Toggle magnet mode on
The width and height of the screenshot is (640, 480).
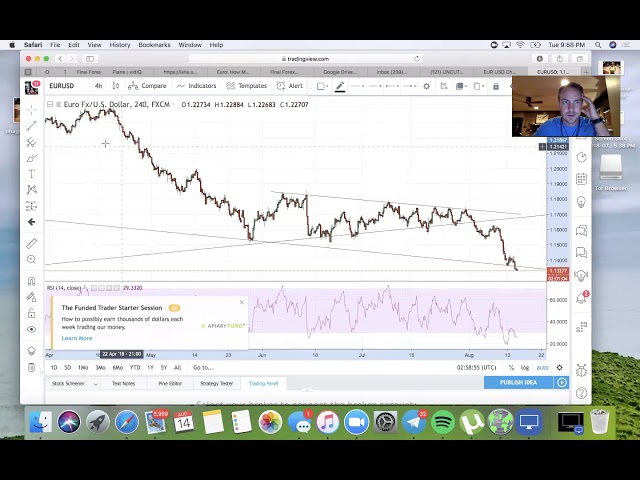click(x=32, y=281)
